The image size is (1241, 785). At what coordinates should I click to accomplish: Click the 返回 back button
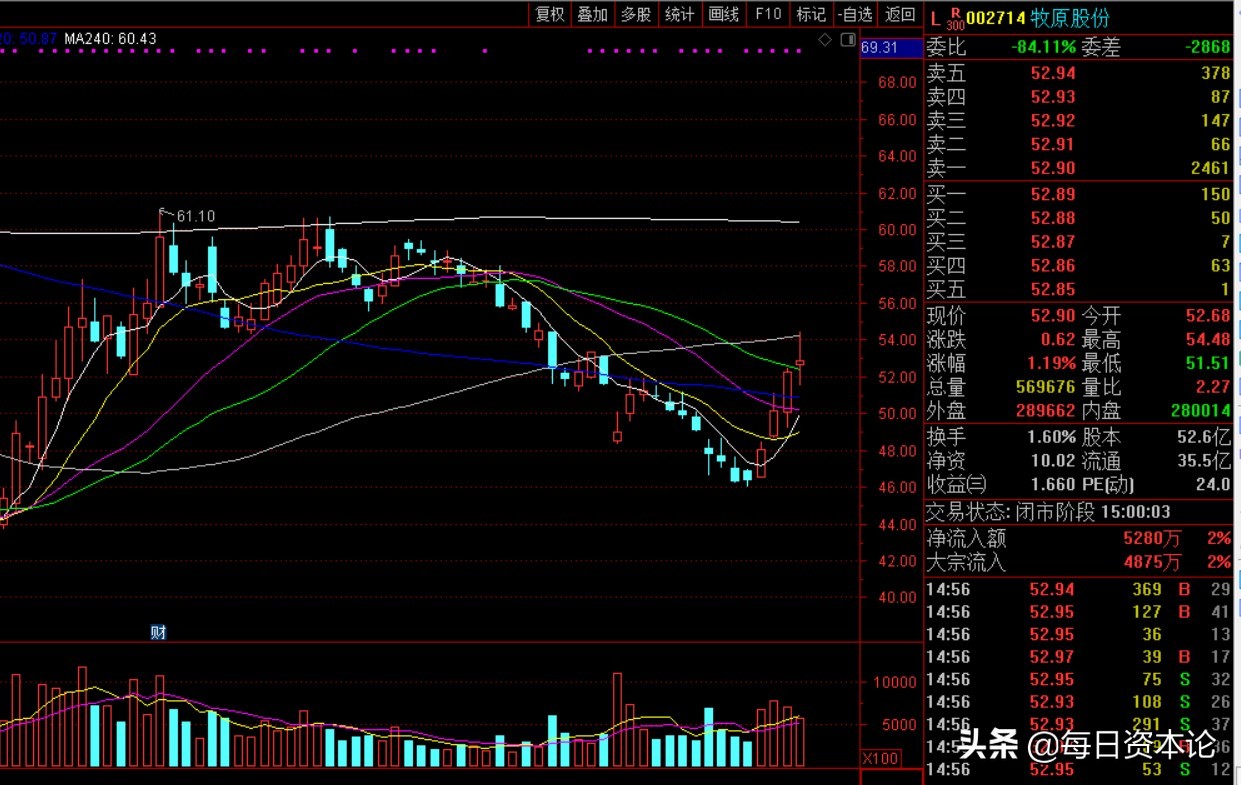[x=900, y=14]
